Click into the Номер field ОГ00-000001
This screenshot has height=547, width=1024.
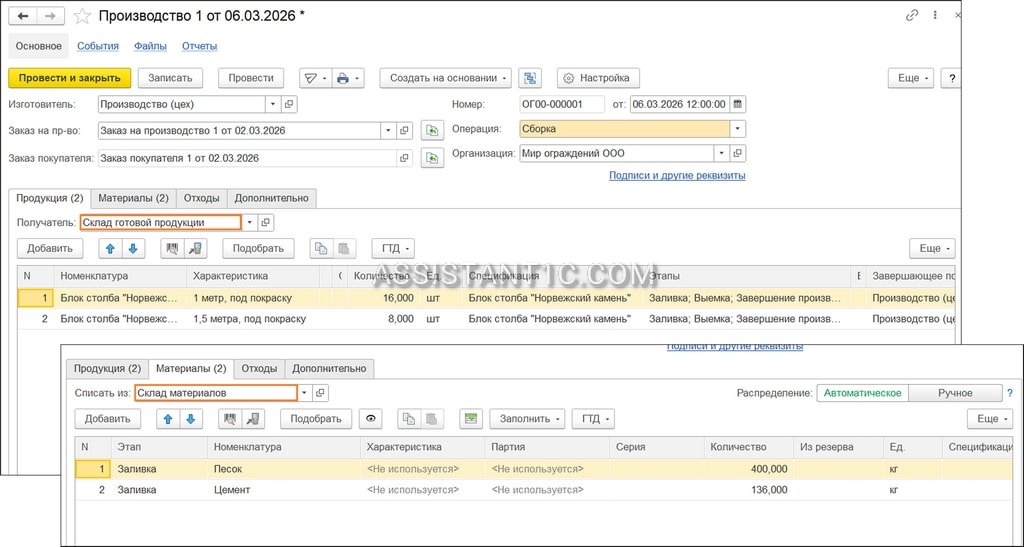(562, 104)
